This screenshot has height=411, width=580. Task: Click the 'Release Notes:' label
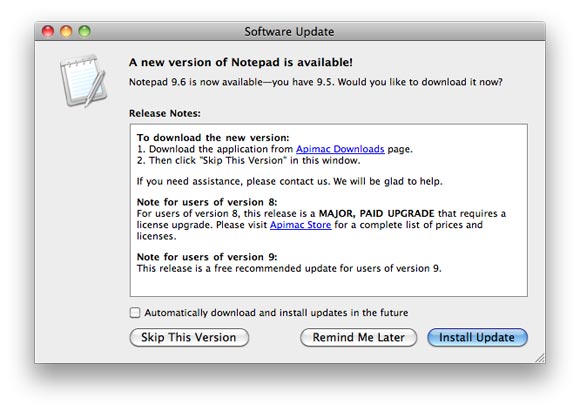[165, 113]
